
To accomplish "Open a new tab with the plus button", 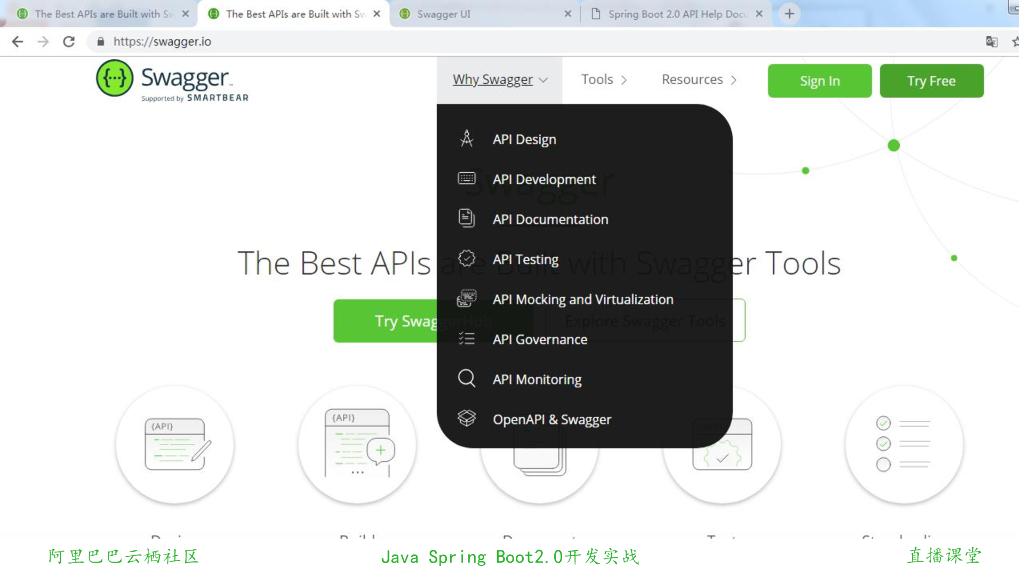I will tap(789, 14).
